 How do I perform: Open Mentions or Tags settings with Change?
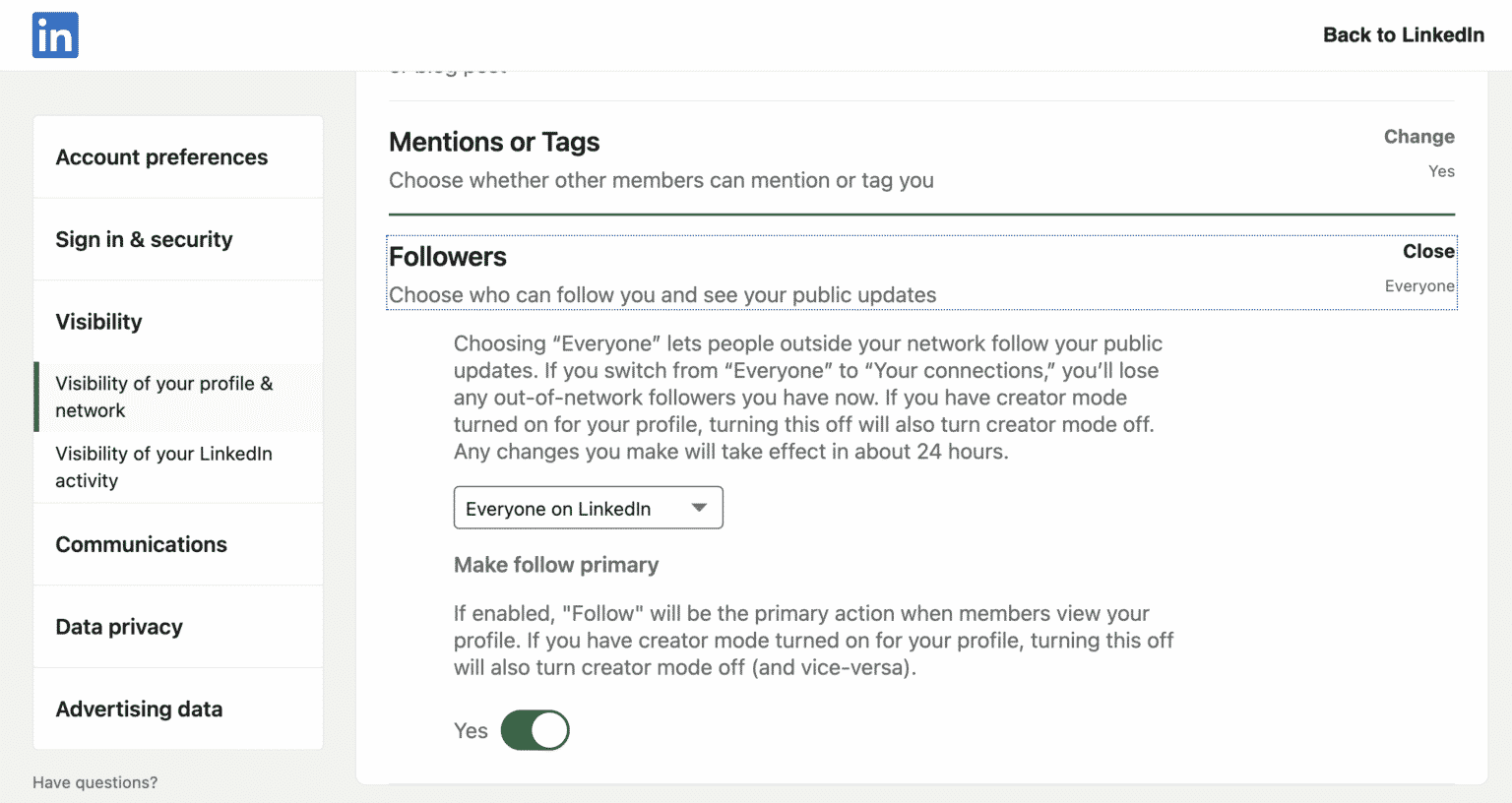tap(1419, 136)
